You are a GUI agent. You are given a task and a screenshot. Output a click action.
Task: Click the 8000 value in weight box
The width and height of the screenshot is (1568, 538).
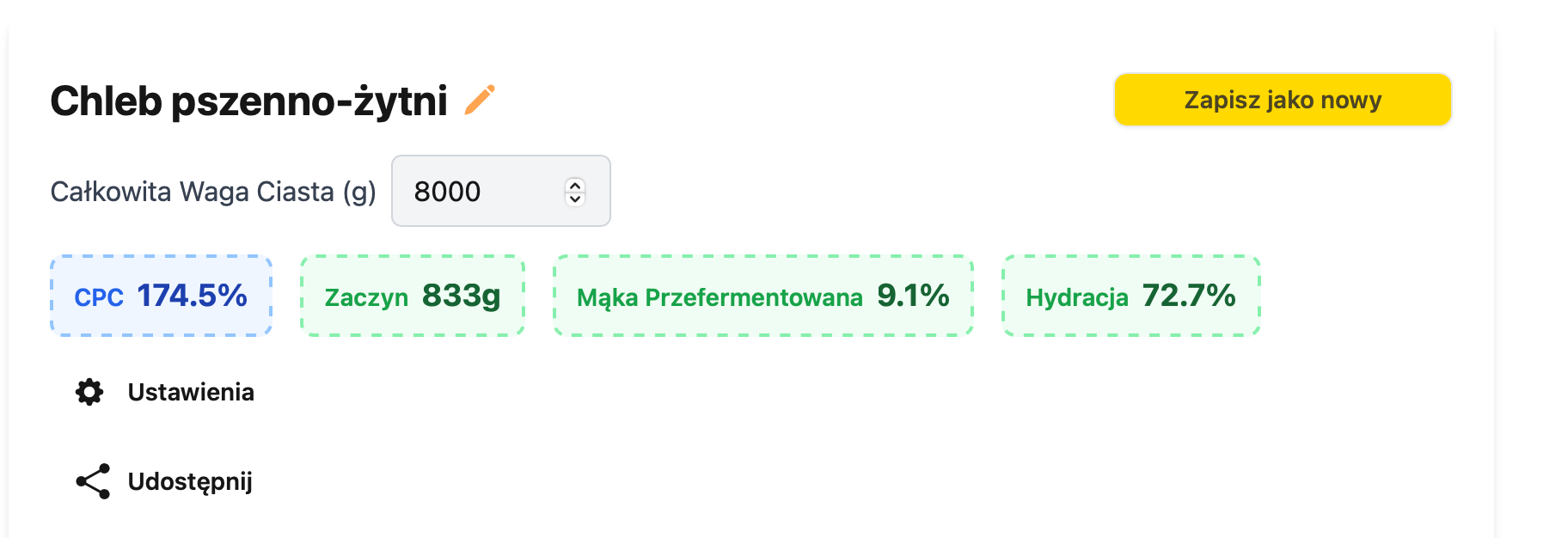click(x=447, y=191)
